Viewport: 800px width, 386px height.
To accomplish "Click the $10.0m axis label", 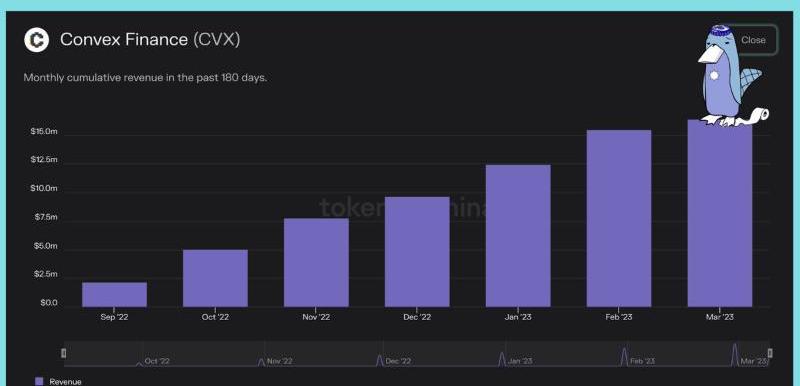I will 44,188.
